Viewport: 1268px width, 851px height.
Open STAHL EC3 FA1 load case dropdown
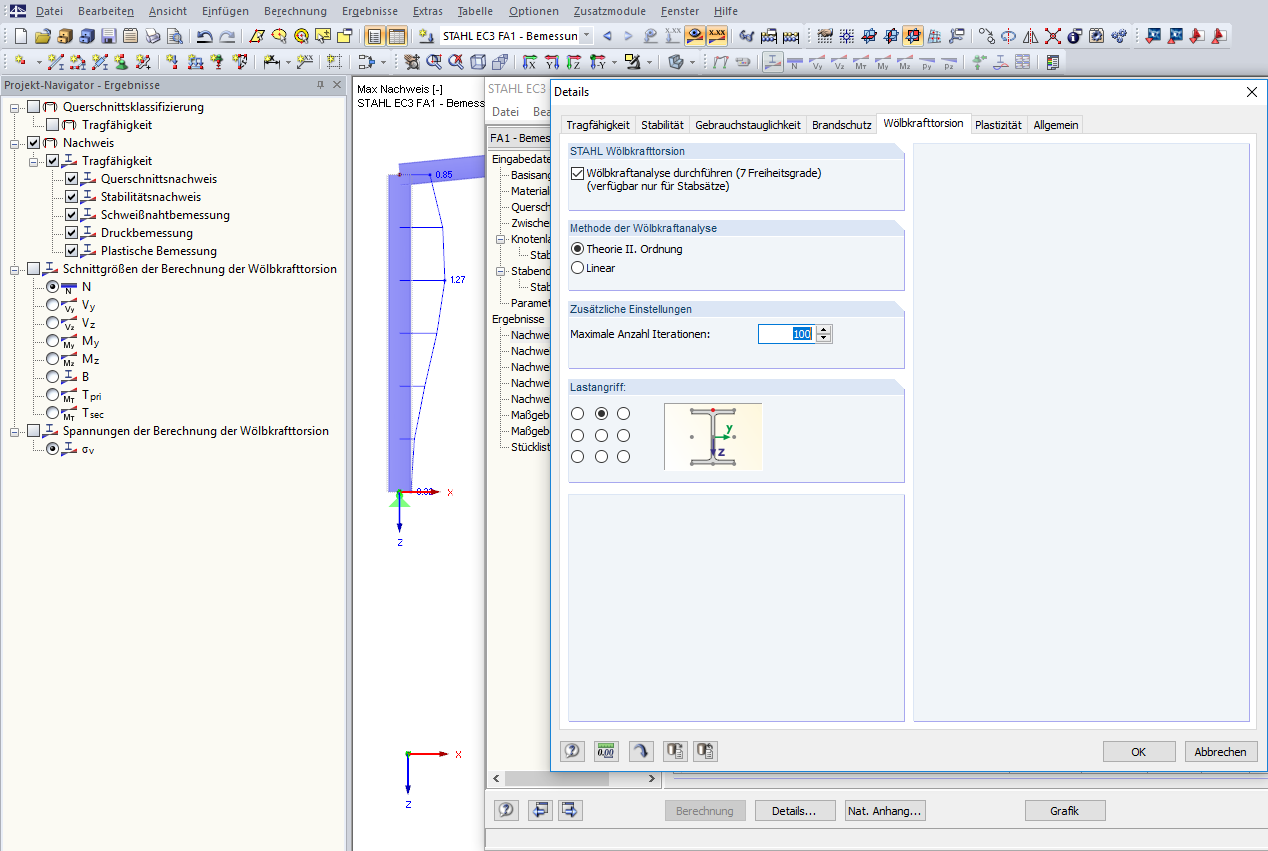coord(586,36)
